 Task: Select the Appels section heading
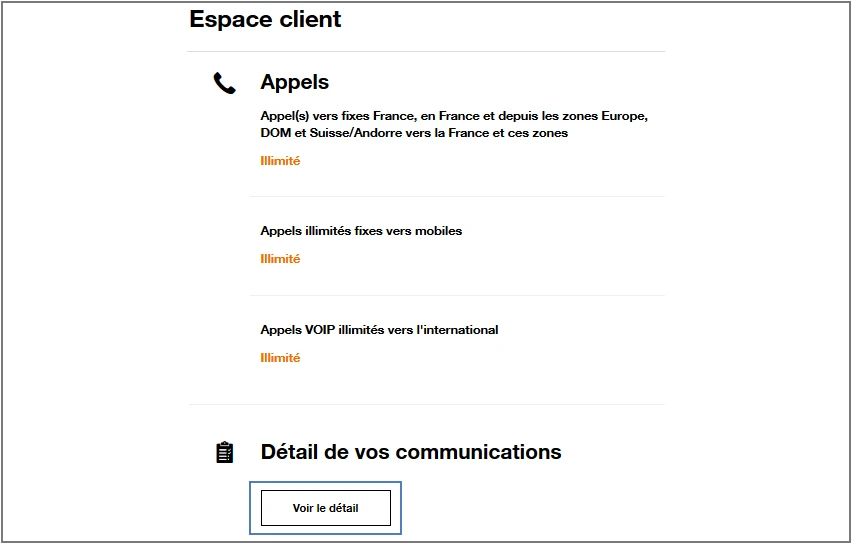point(294,82)
